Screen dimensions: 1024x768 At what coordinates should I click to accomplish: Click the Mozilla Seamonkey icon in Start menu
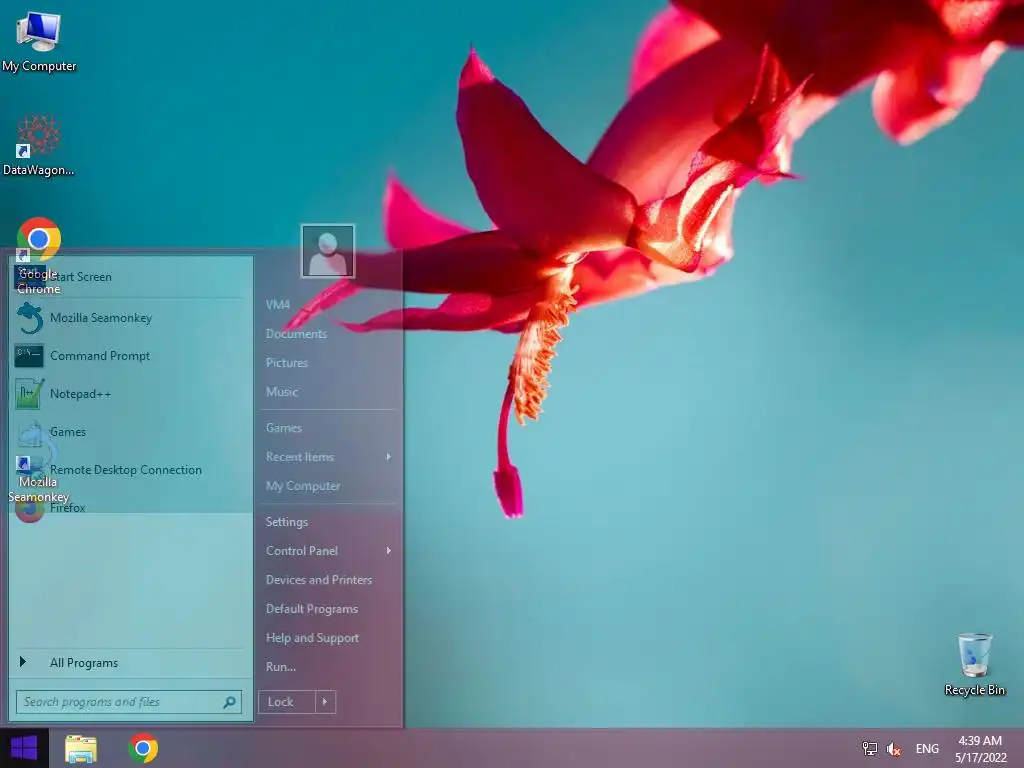[x=29, y=318]
